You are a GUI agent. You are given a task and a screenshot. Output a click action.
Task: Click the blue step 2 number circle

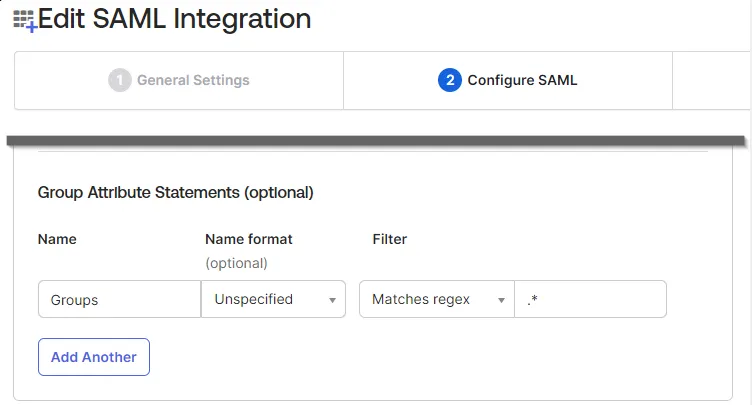449,80
